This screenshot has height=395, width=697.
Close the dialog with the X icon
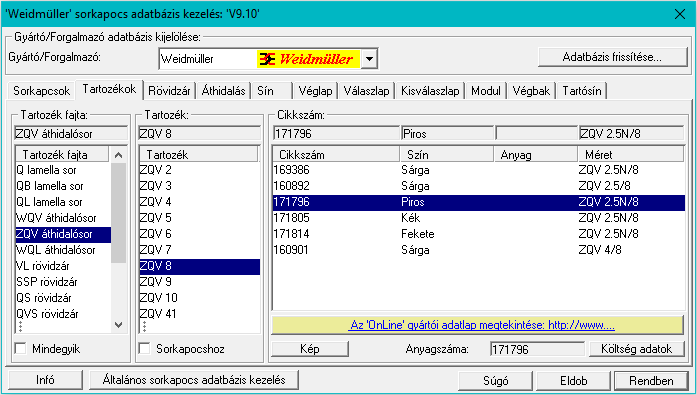point(680,14)
